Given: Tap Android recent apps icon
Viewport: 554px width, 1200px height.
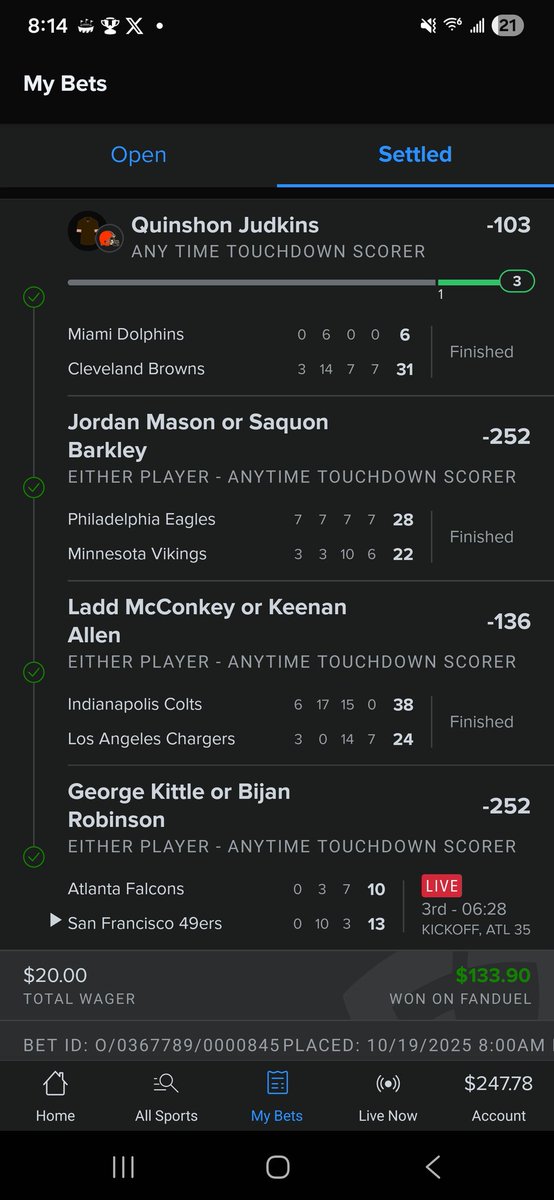Looking at the screenshot, I should [122, 1166].
